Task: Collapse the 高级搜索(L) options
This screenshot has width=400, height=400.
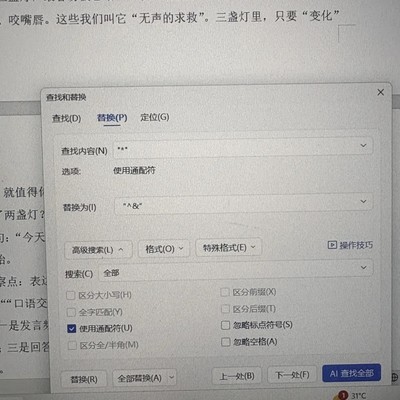Action: [98, 250]
